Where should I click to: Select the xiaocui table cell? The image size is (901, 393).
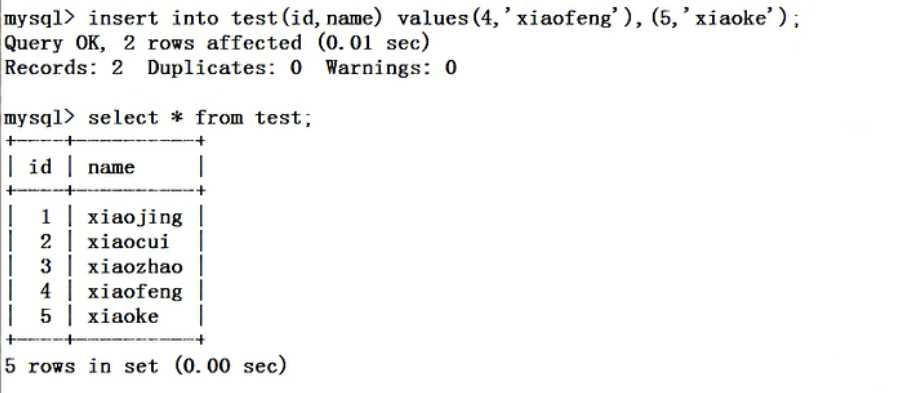tap(129, 242)
